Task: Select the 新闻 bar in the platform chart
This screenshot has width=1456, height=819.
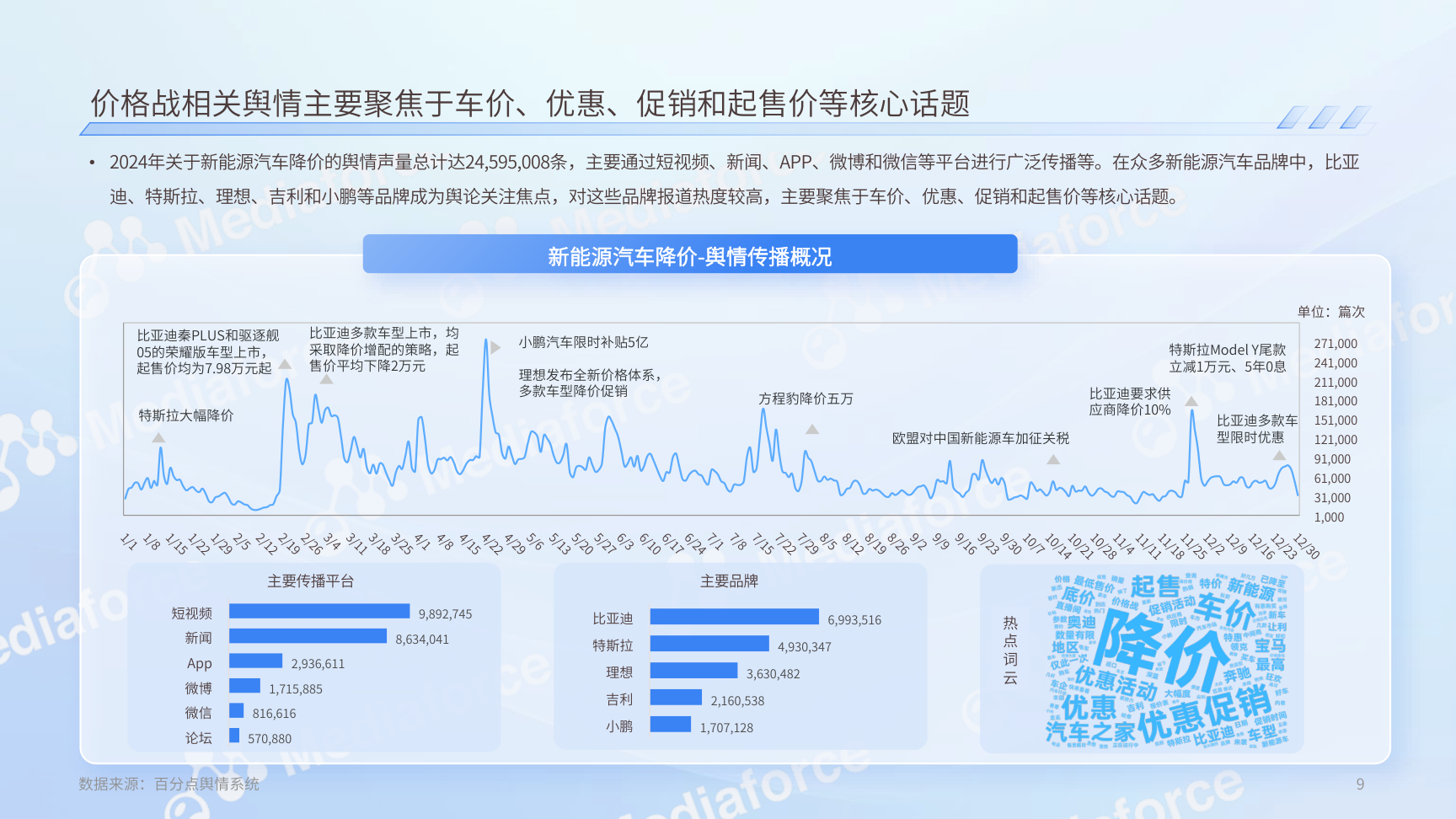Action: [x=308, y=635]
